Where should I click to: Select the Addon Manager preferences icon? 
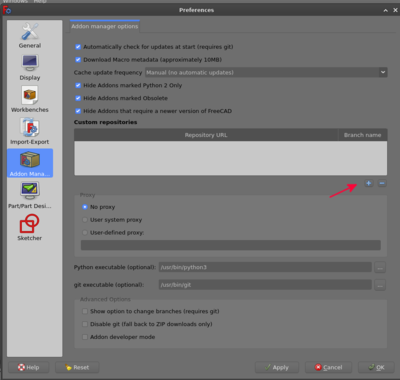pyautogui.click(x=30, y=163)
